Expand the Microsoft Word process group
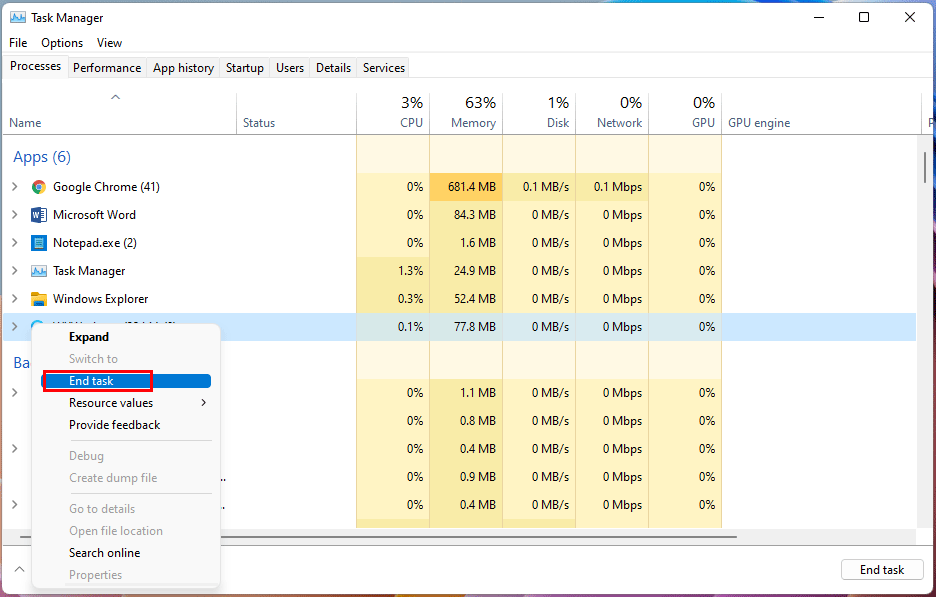 tap(15, 215)
